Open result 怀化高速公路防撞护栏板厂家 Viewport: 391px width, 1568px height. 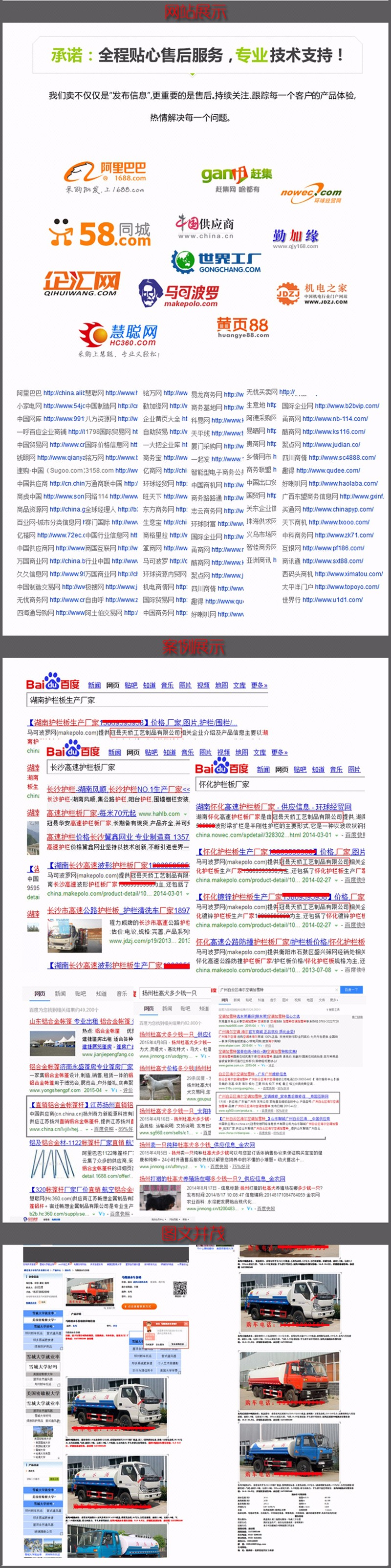click(x=280, y=942)
